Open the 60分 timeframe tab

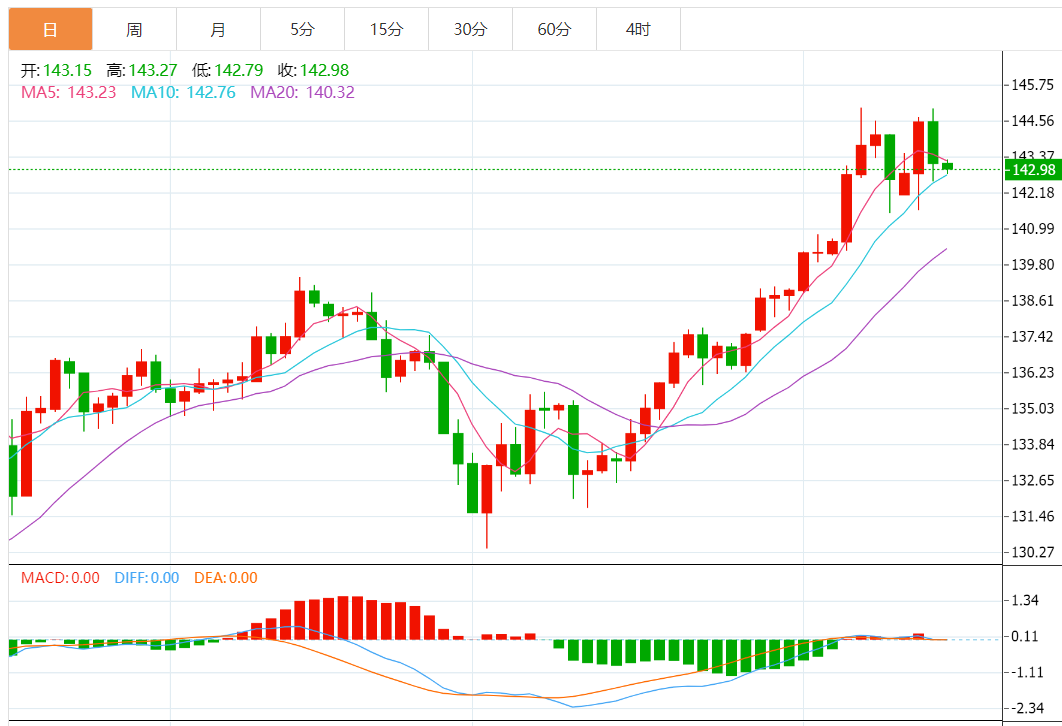(x=554, y=29)
